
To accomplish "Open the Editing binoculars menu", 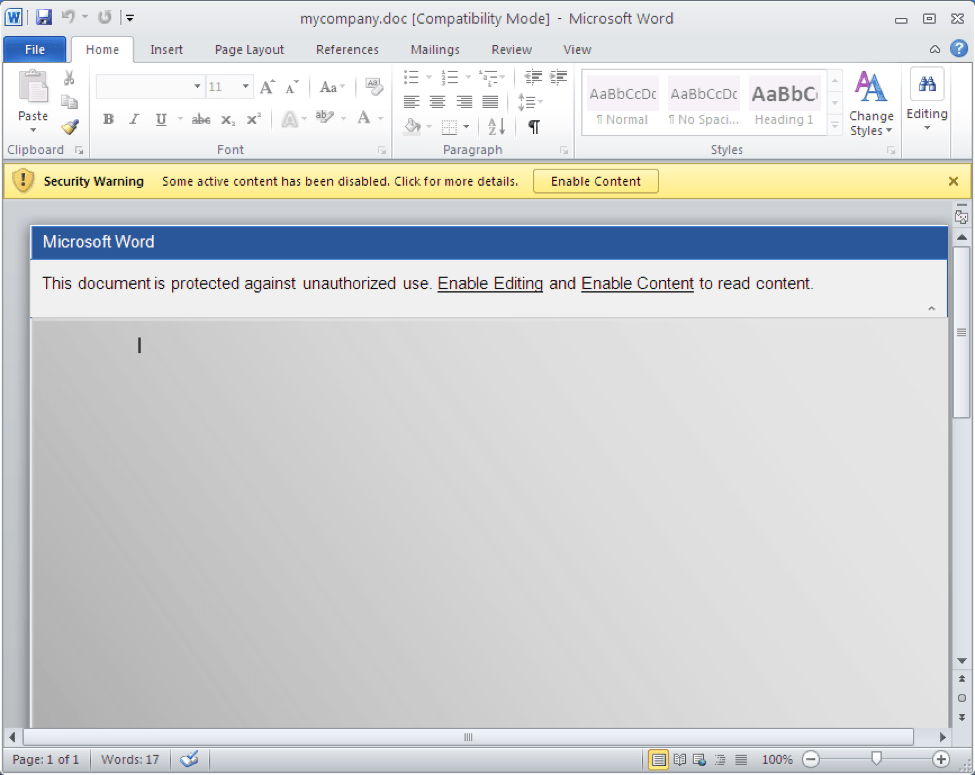I will [926, 100].
